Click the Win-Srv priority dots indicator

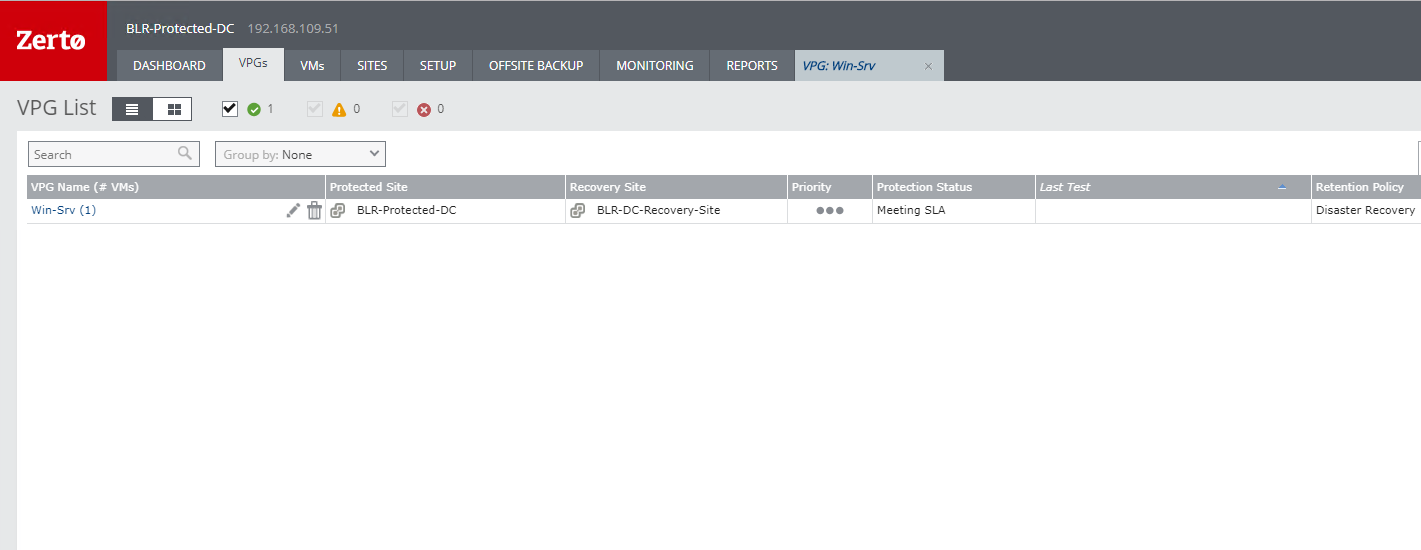pyautogui.click(x=830, y=211)
